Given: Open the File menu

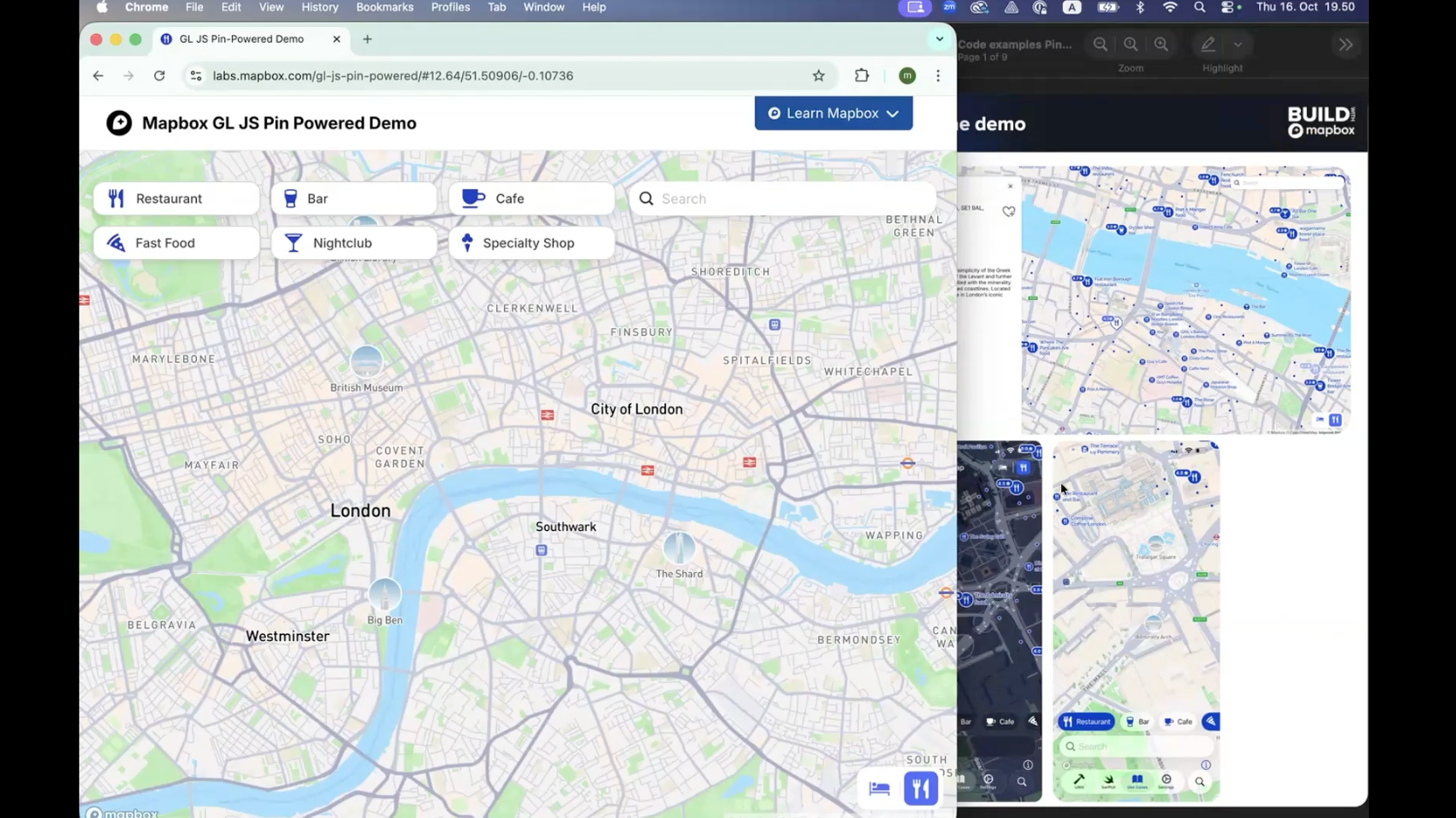Looking at the screenshot, I should [194, 7].
